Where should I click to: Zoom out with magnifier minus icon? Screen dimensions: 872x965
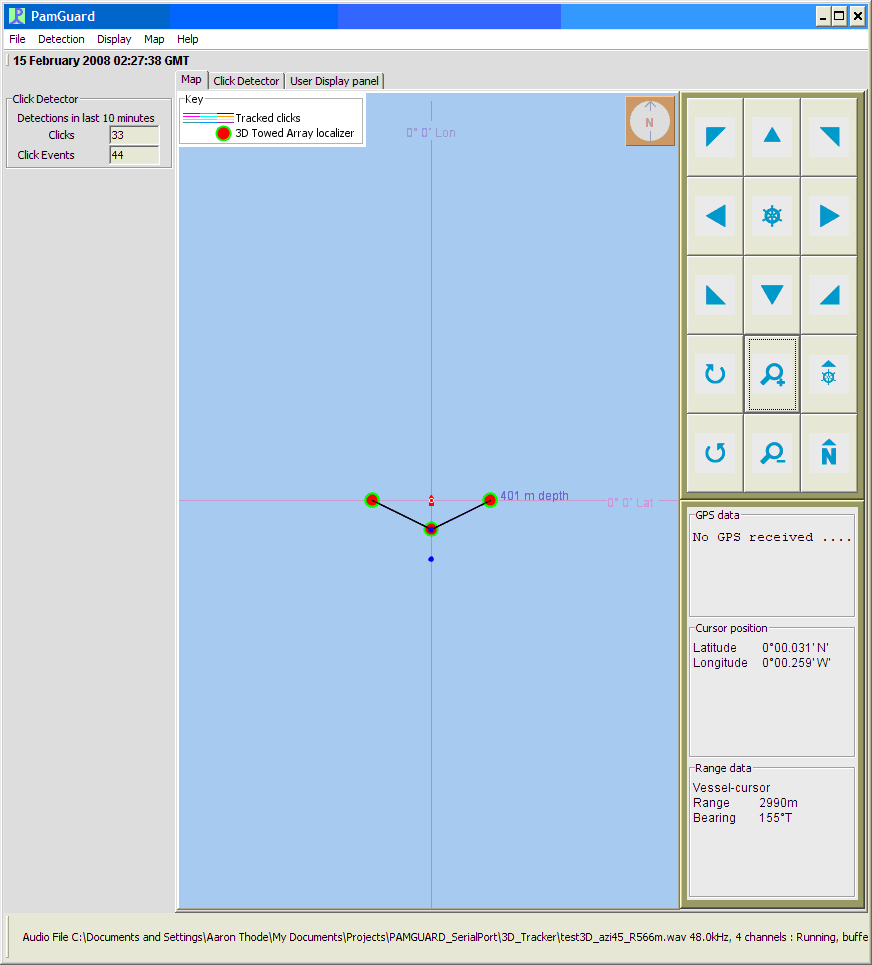[772, 453]
